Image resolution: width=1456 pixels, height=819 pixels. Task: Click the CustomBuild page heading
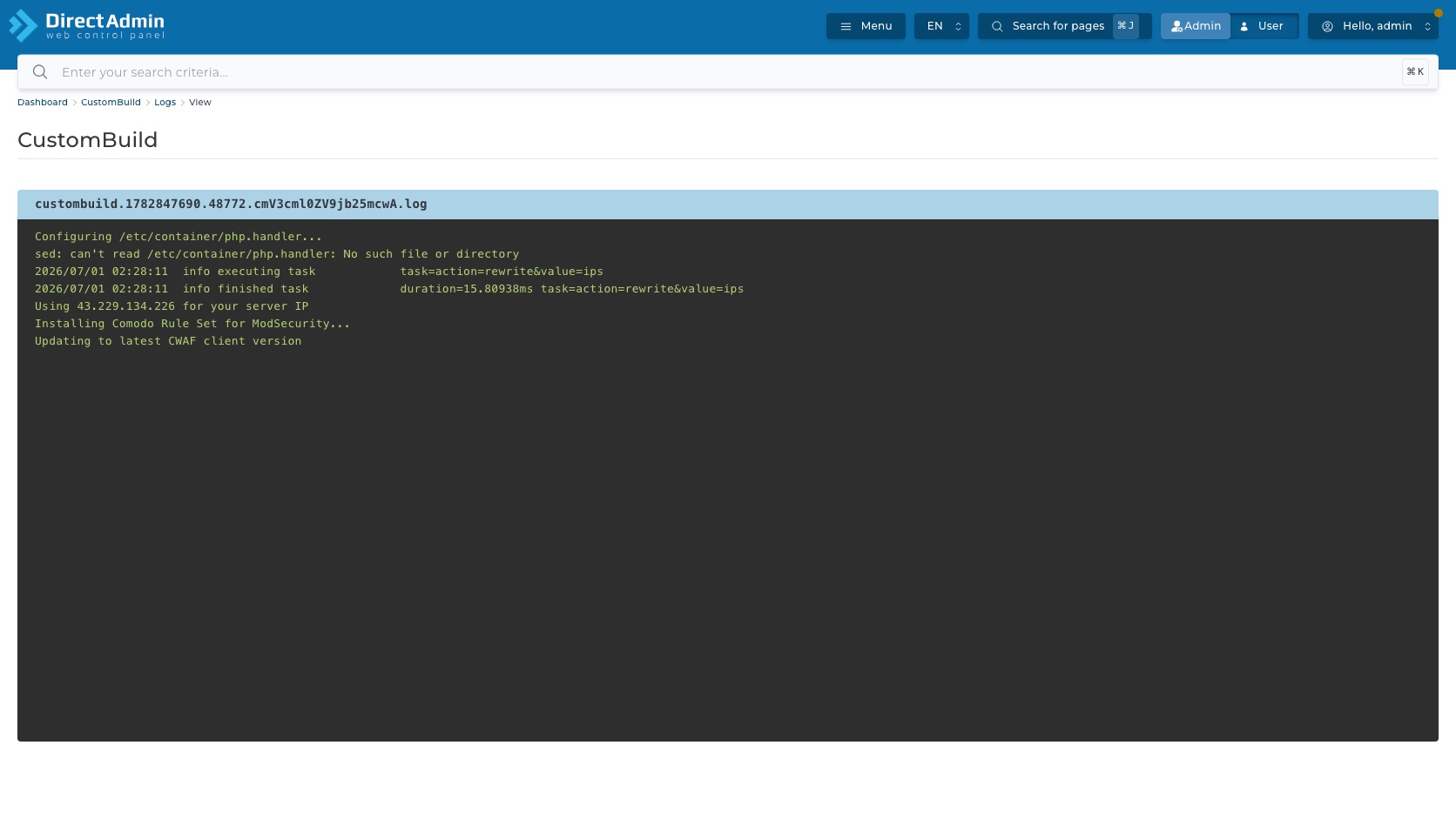click(x=87, y=140)
